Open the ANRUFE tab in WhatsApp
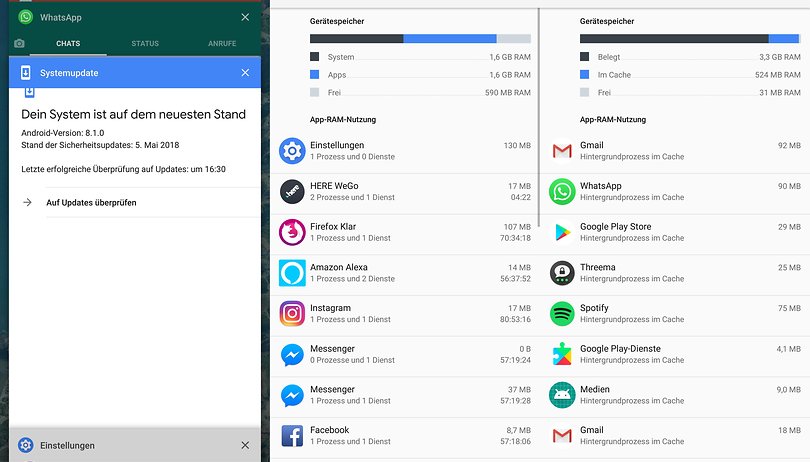This screenshot has height=462, width=810. coord(222,44)
